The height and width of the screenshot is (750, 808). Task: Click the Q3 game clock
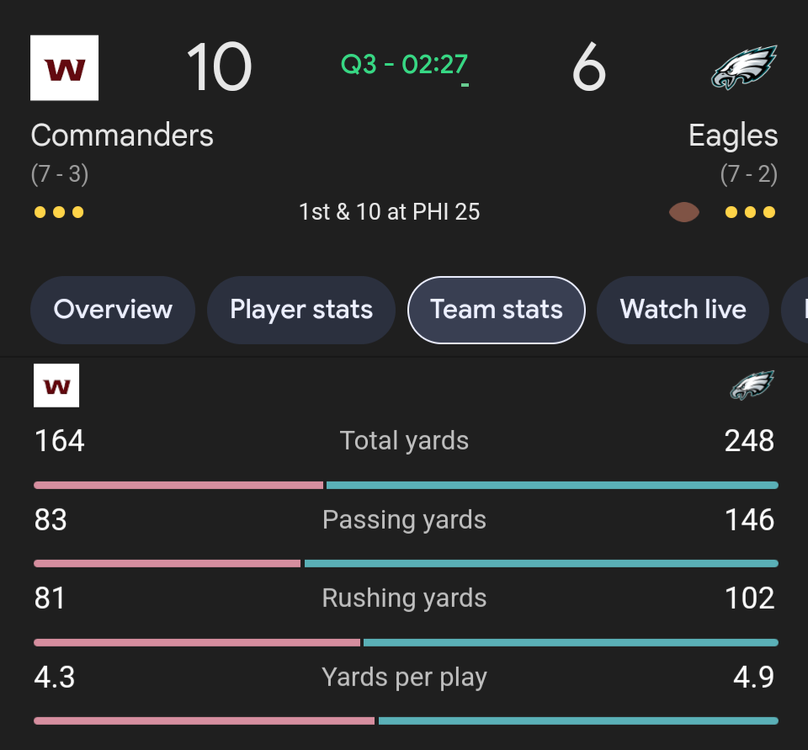[404, 65]
